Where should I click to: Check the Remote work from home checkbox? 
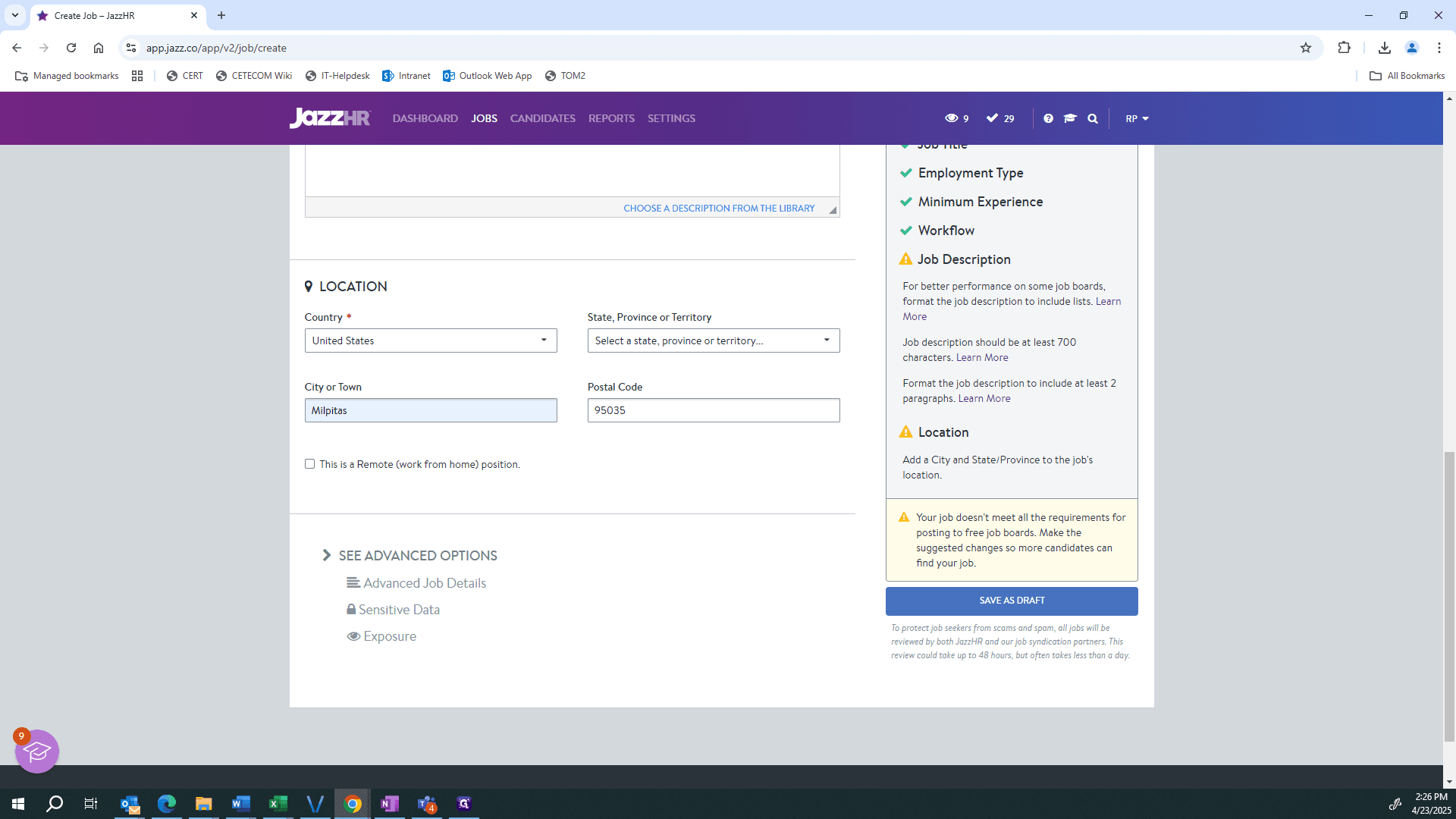click(309, 463)
